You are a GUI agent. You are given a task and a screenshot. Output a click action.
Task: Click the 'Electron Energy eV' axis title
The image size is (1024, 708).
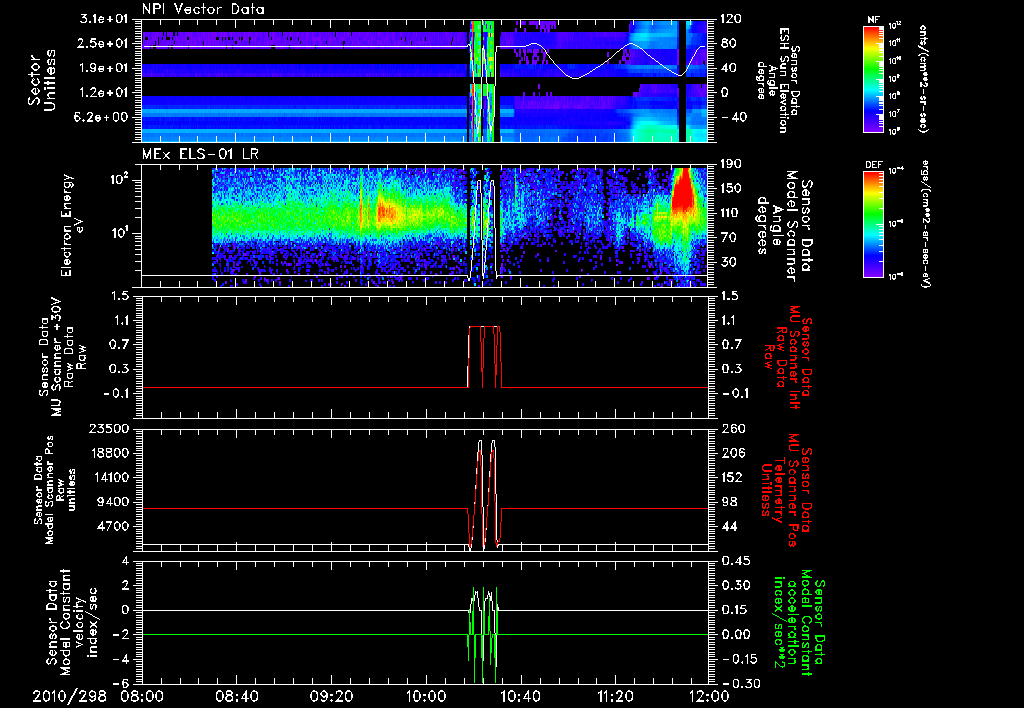(x=73, y=225)
